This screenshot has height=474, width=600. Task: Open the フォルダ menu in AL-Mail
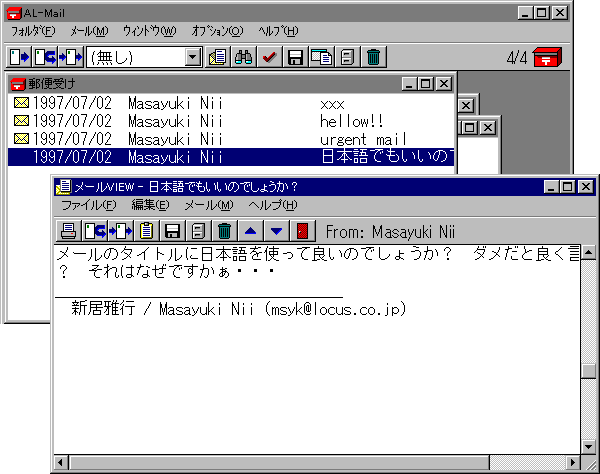pyautogui.click(x=33, y=31)
